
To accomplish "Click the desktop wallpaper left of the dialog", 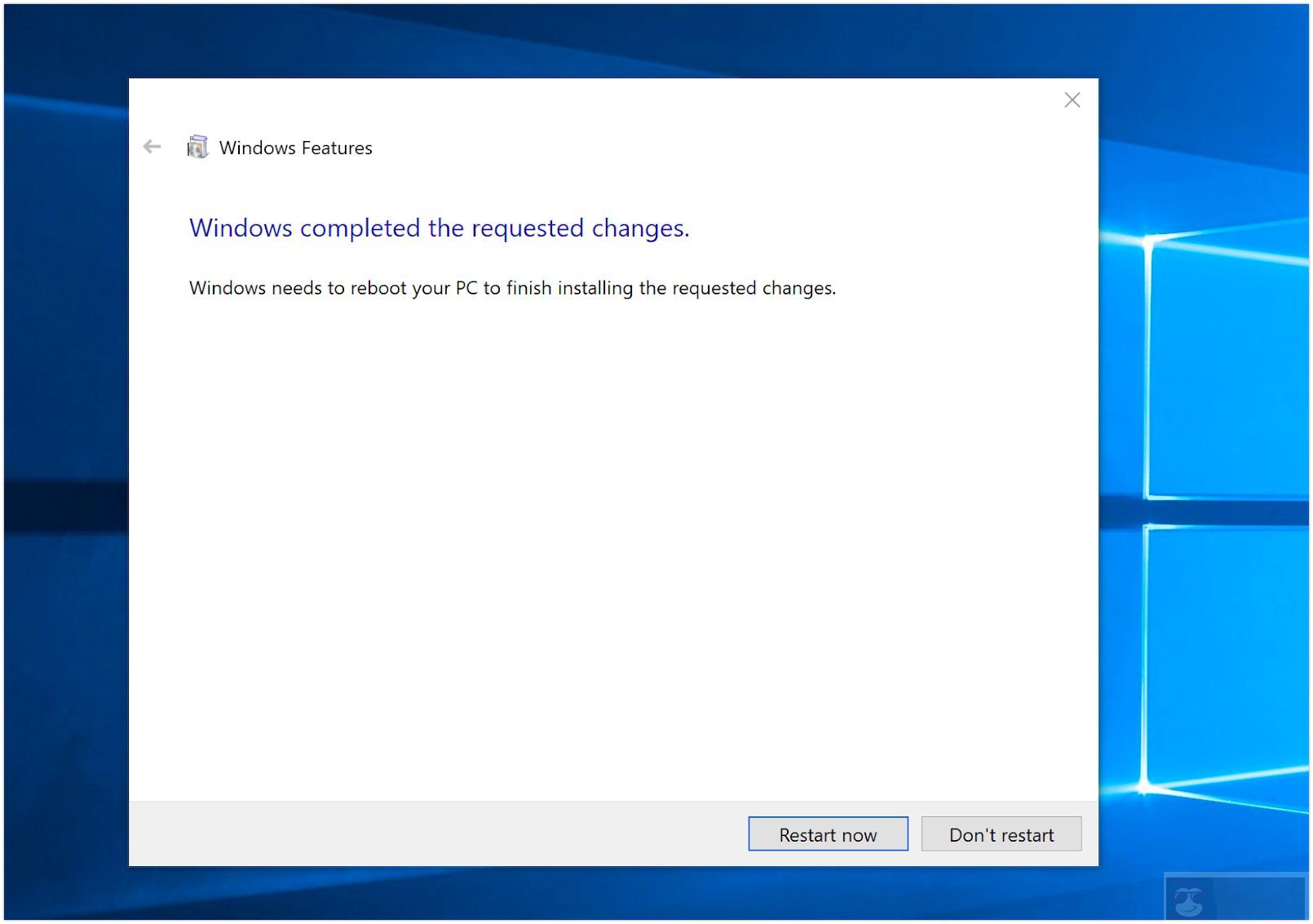I will [x=61, y=449].
